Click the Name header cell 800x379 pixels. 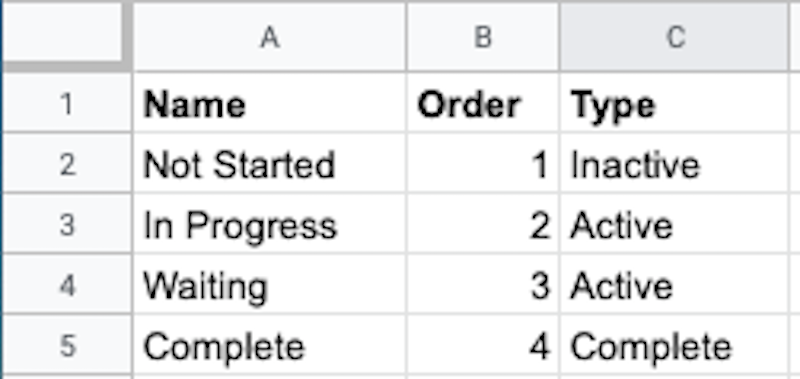click(x=270, y=103)
